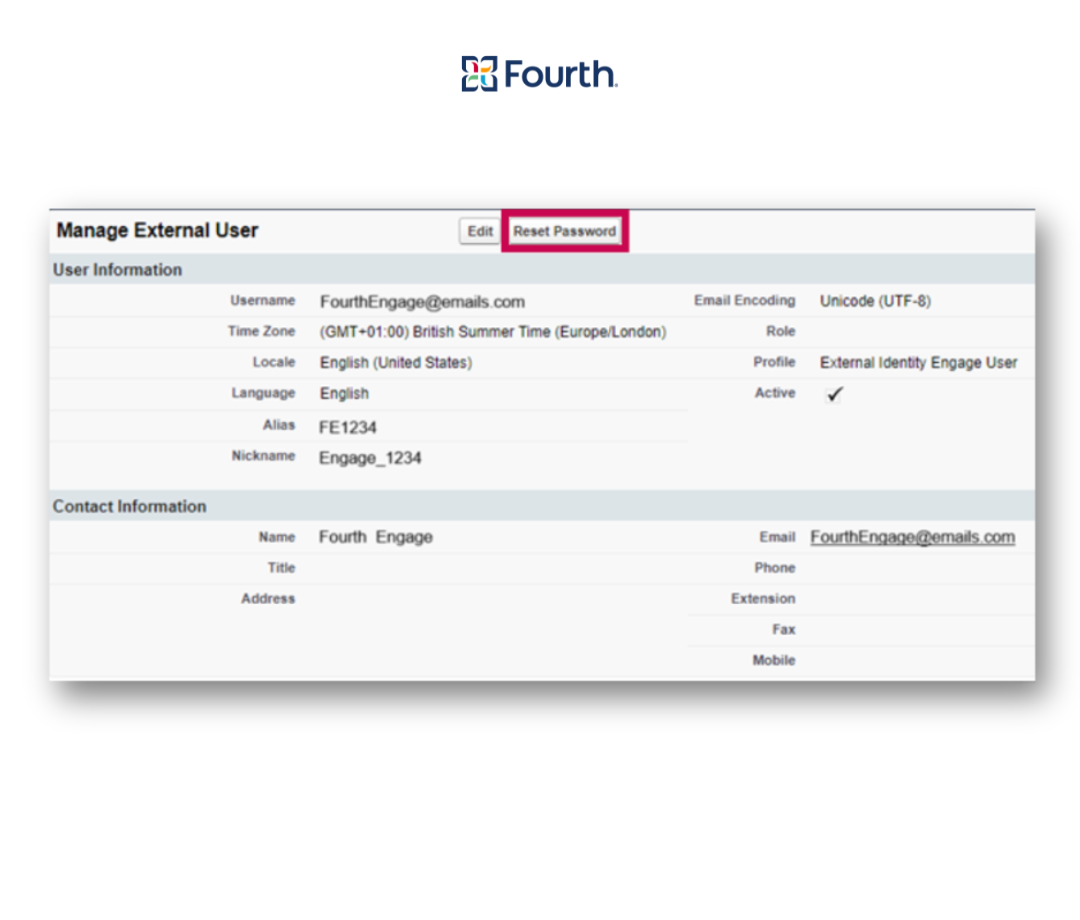This screenshot has width=1080, height=920.
Task: Click the Address field label
Action: [268, 598]
